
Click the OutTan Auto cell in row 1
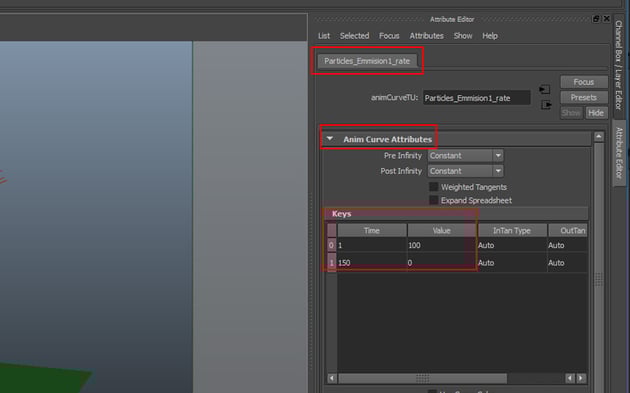568,263
